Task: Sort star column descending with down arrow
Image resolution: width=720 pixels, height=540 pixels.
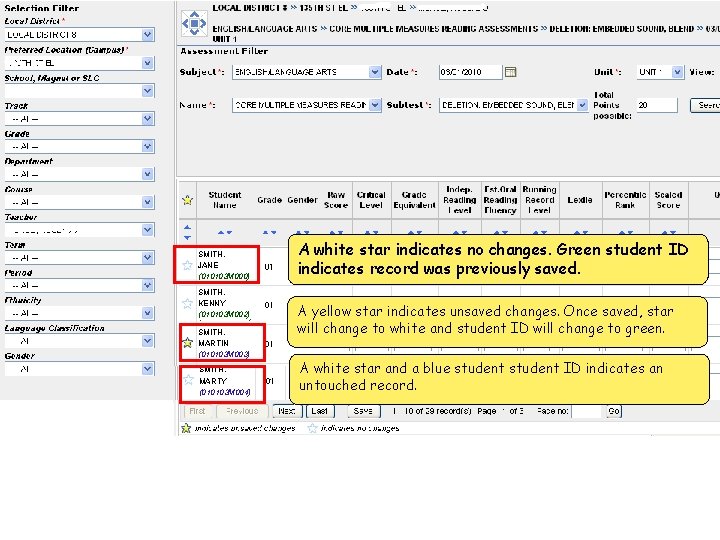Action: tap(187, 237)
